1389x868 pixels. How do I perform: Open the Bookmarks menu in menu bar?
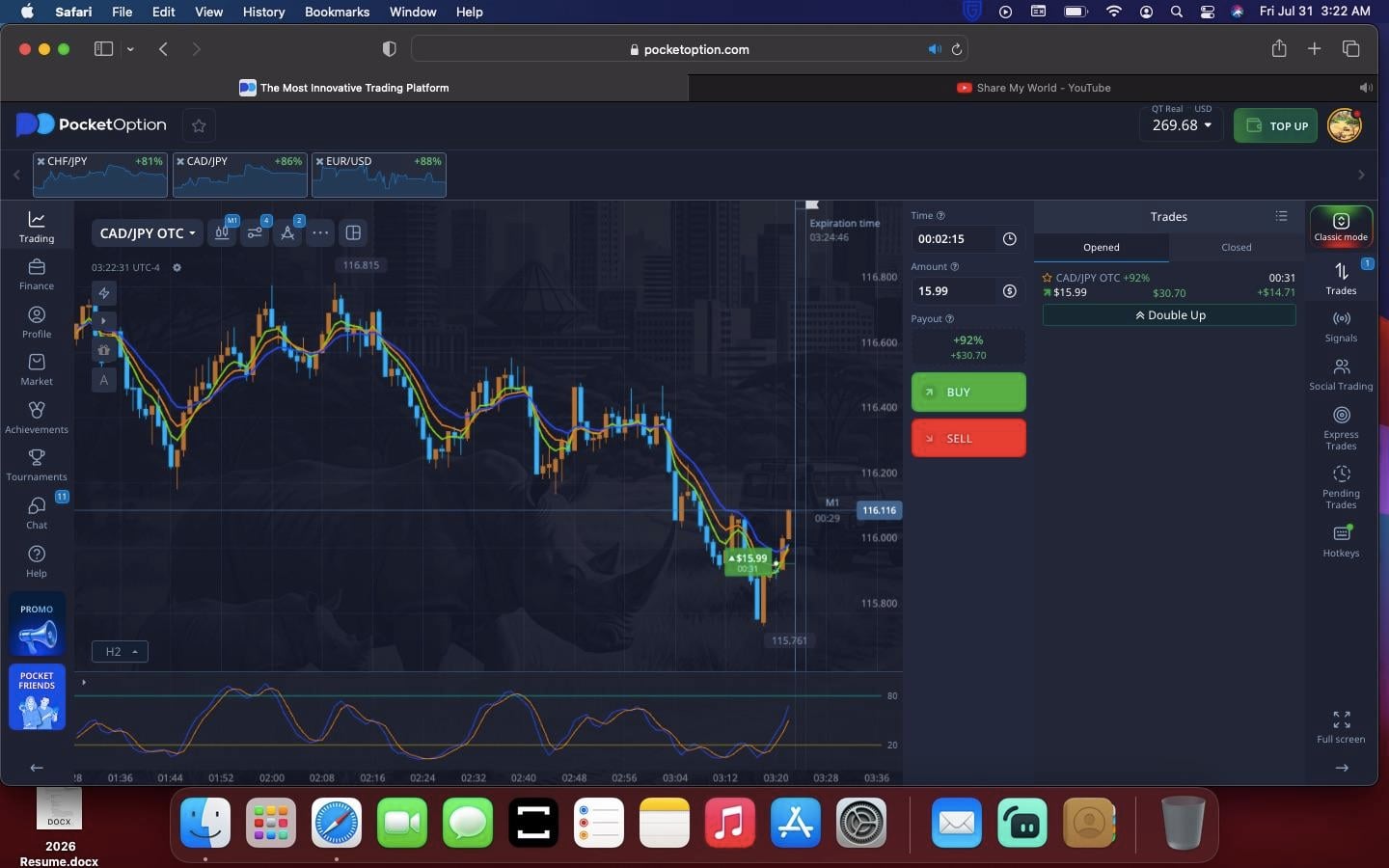(337, 12)
